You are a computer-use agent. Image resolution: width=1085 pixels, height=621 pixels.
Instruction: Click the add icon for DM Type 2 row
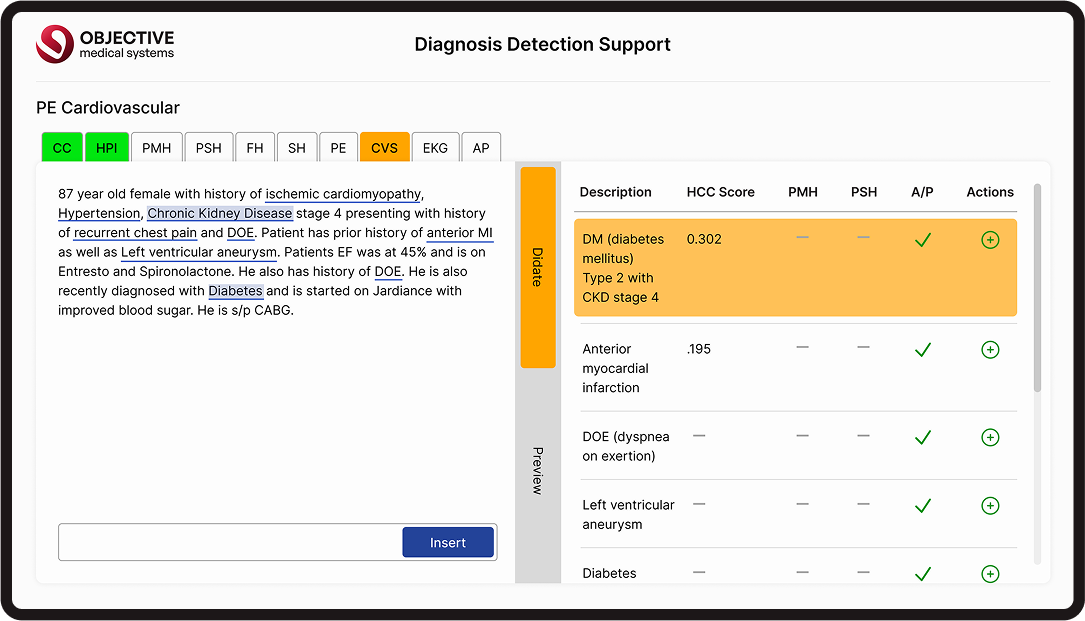[990, 240]
